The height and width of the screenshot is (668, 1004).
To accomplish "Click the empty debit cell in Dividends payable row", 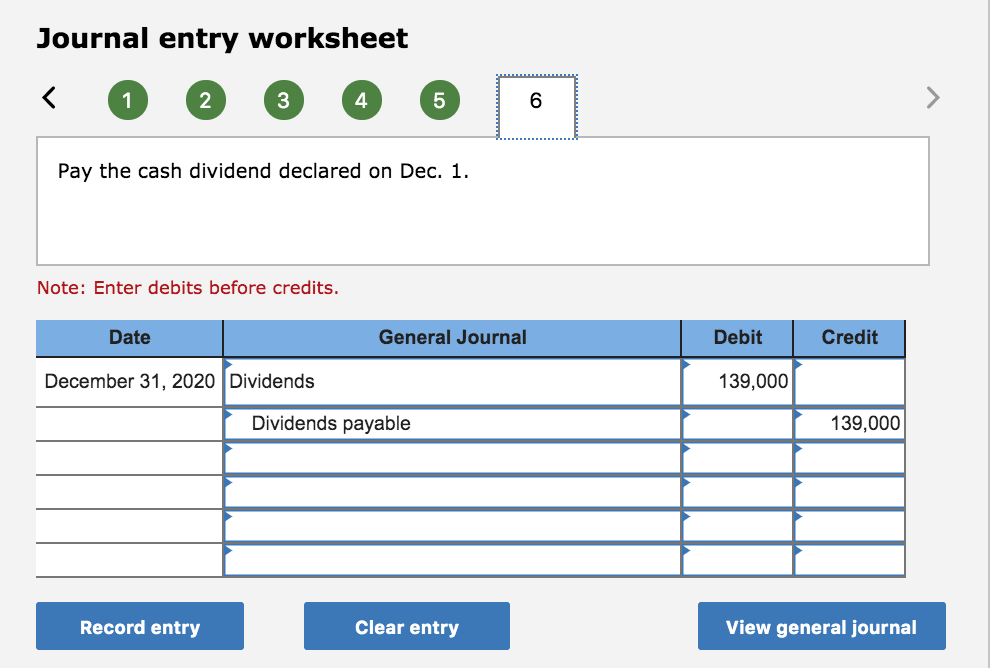I will point(738,423).
